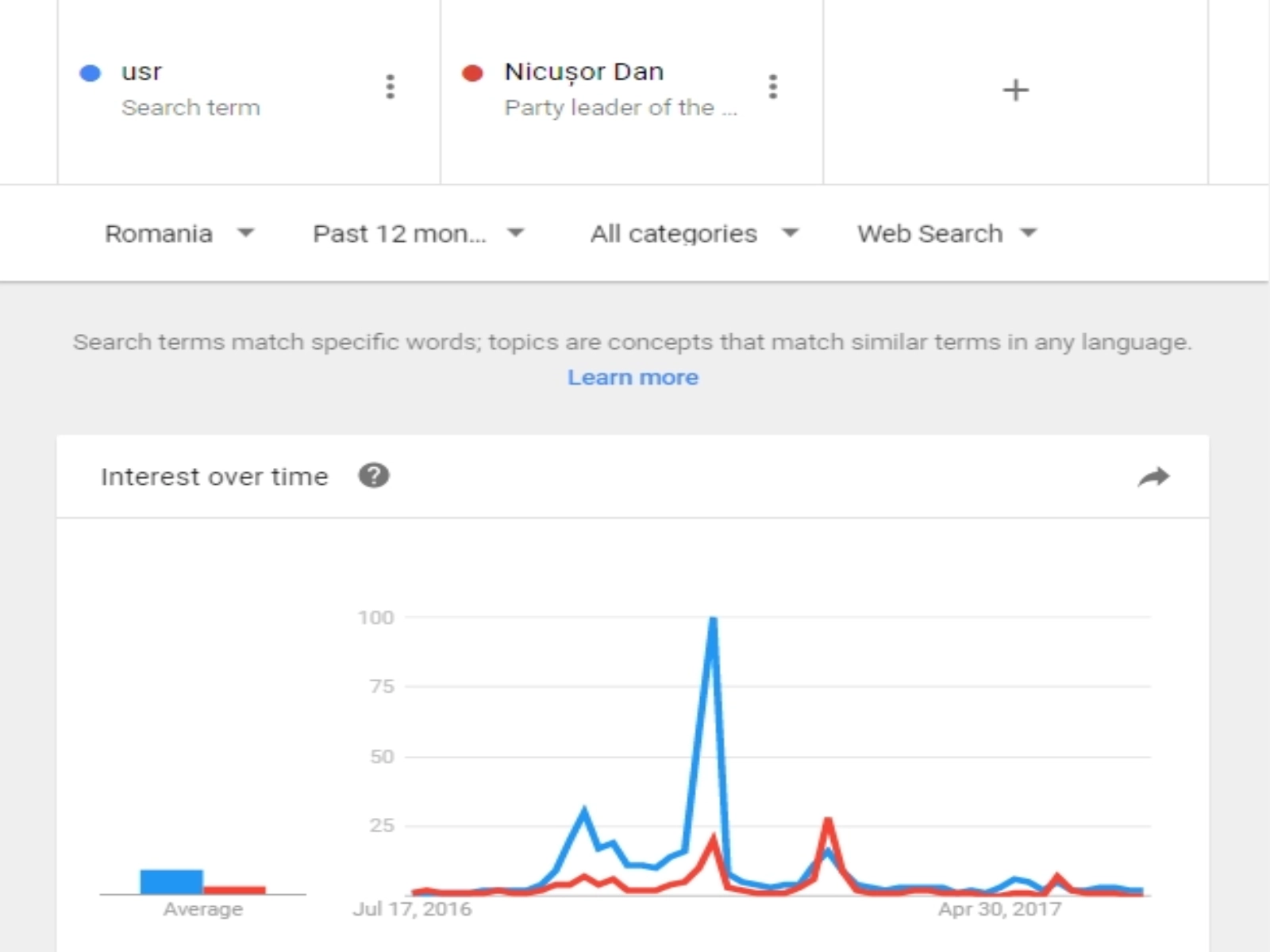Click the red line's highest peak
This screenshot has width=1270, height=952.
tap(828, 820)
